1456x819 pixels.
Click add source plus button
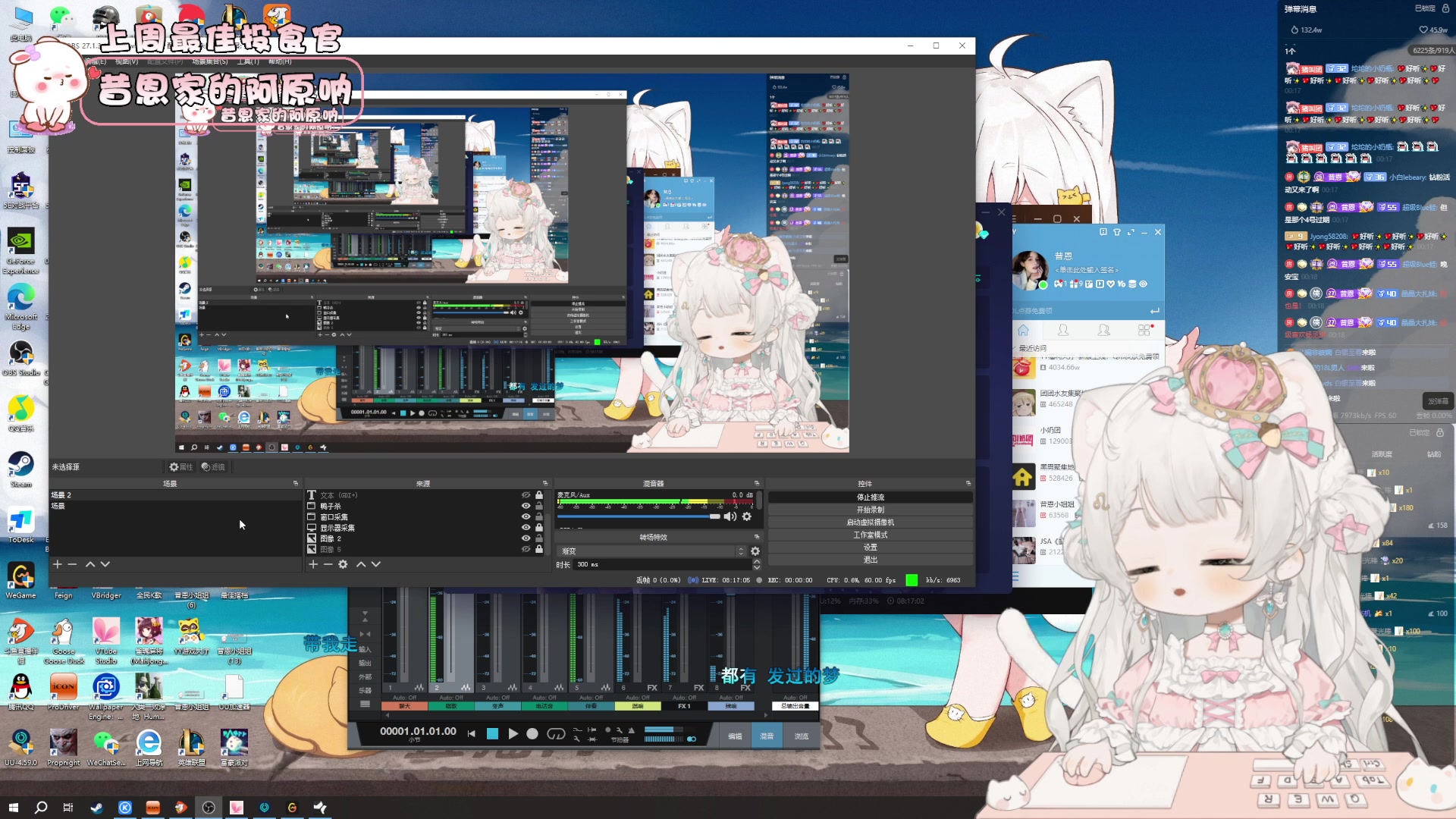click(x=313, y=564)
